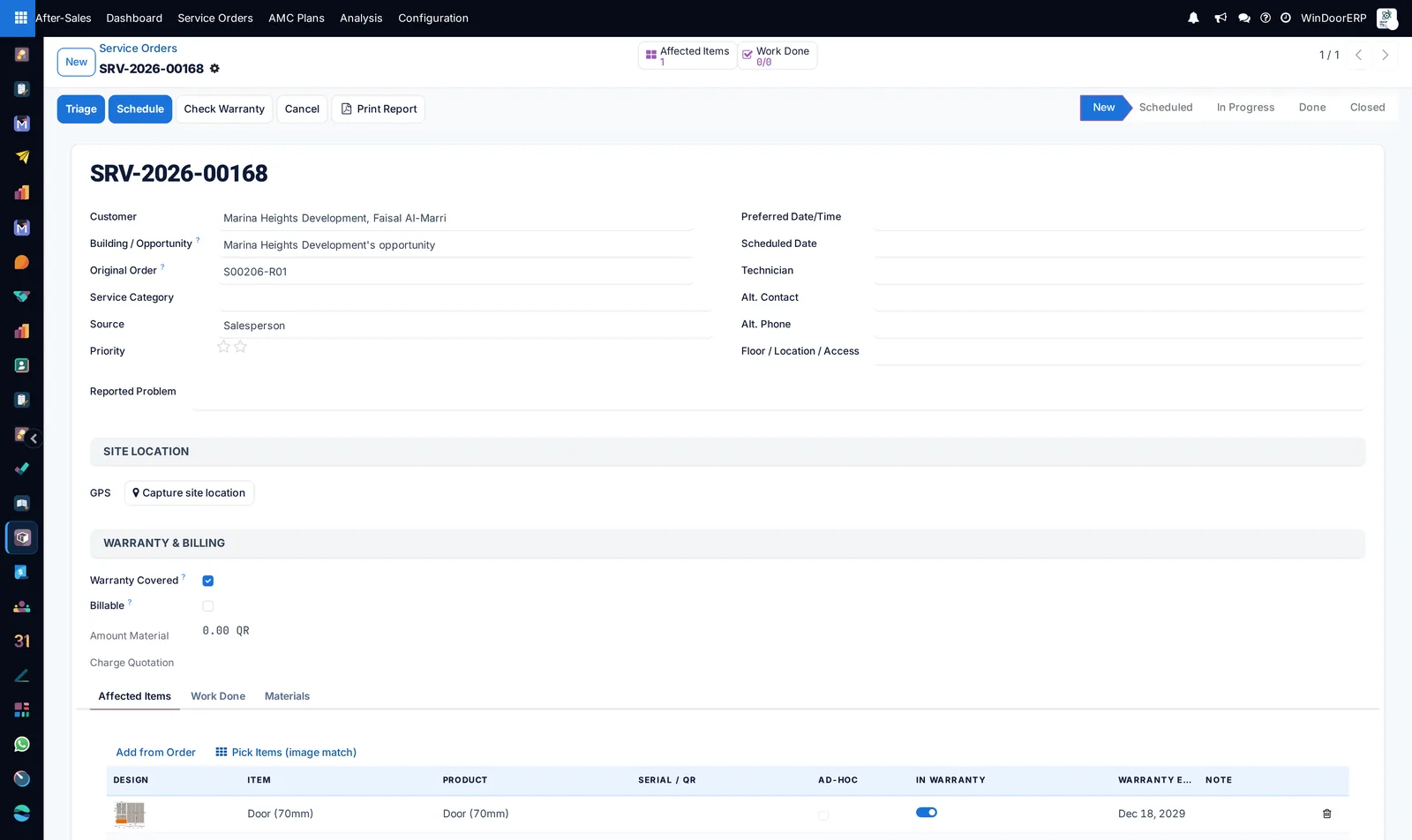The image size is (1412, 840).
Task: Toggle the In Warranty switch for Door (70mm)
Action: click(927, 813)
